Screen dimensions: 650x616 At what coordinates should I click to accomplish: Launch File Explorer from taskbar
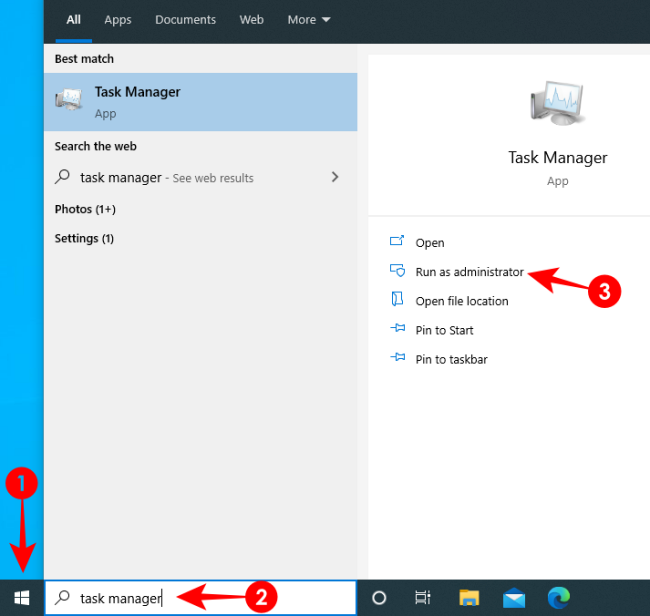[469, 598]
